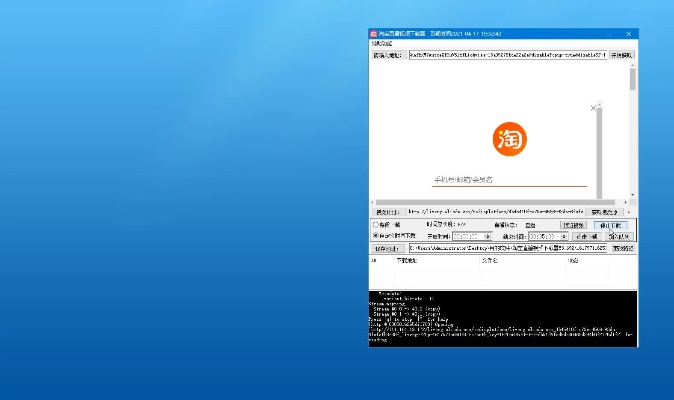Click the last button in the time row
Screen dimensions: 674x400
[x=619, y=236]
